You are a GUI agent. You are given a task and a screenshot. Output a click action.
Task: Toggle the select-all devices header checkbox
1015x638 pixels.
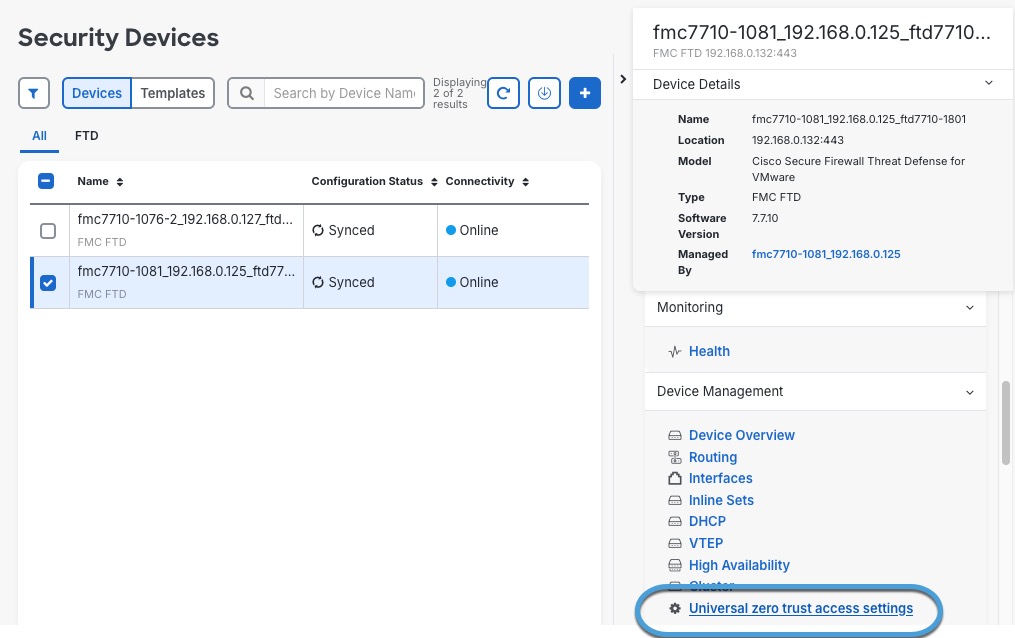pyautogui.click(x=46, y=181)
